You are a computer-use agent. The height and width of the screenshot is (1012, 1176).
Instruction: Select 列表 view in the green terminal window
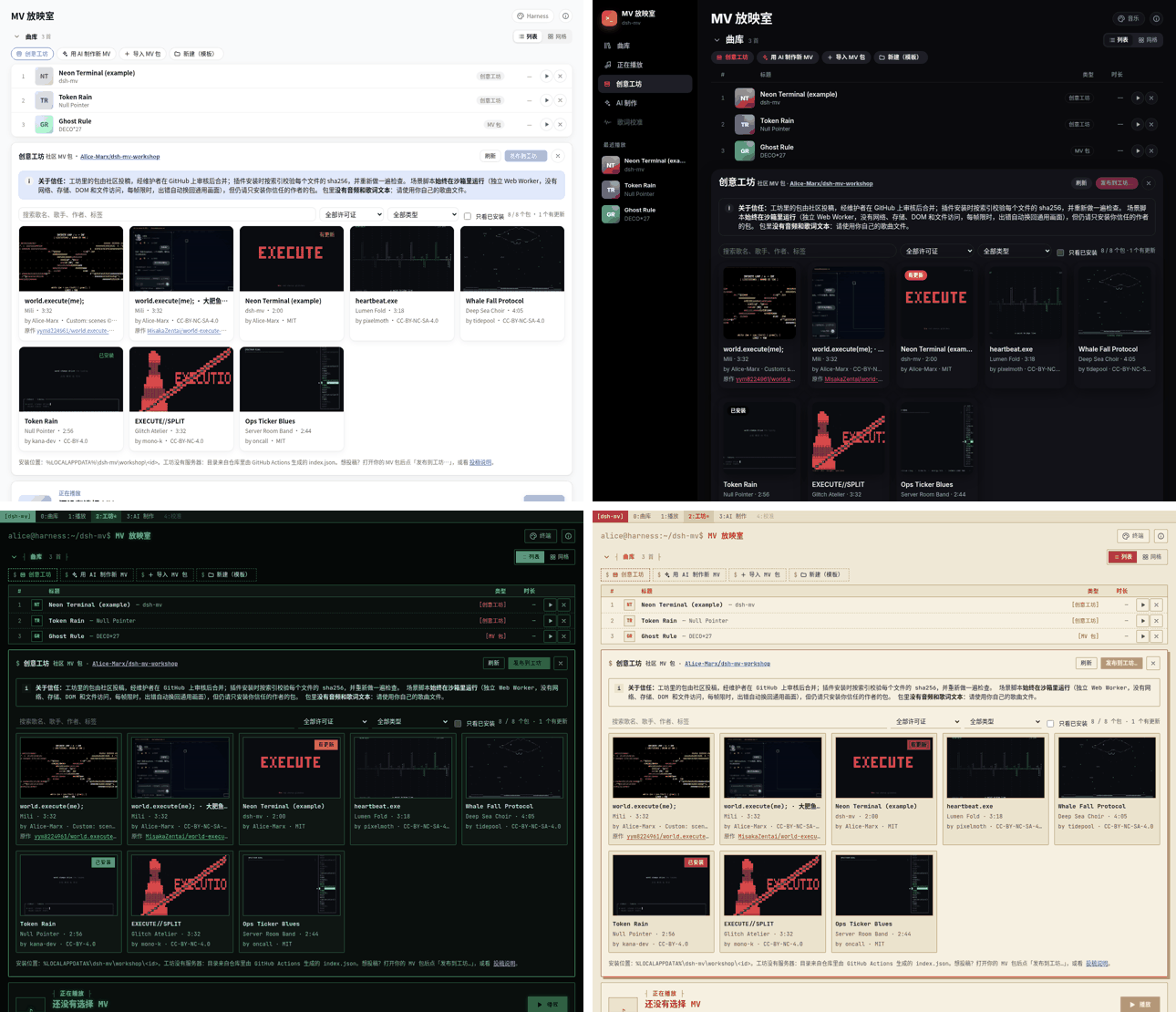pos(530,556)
